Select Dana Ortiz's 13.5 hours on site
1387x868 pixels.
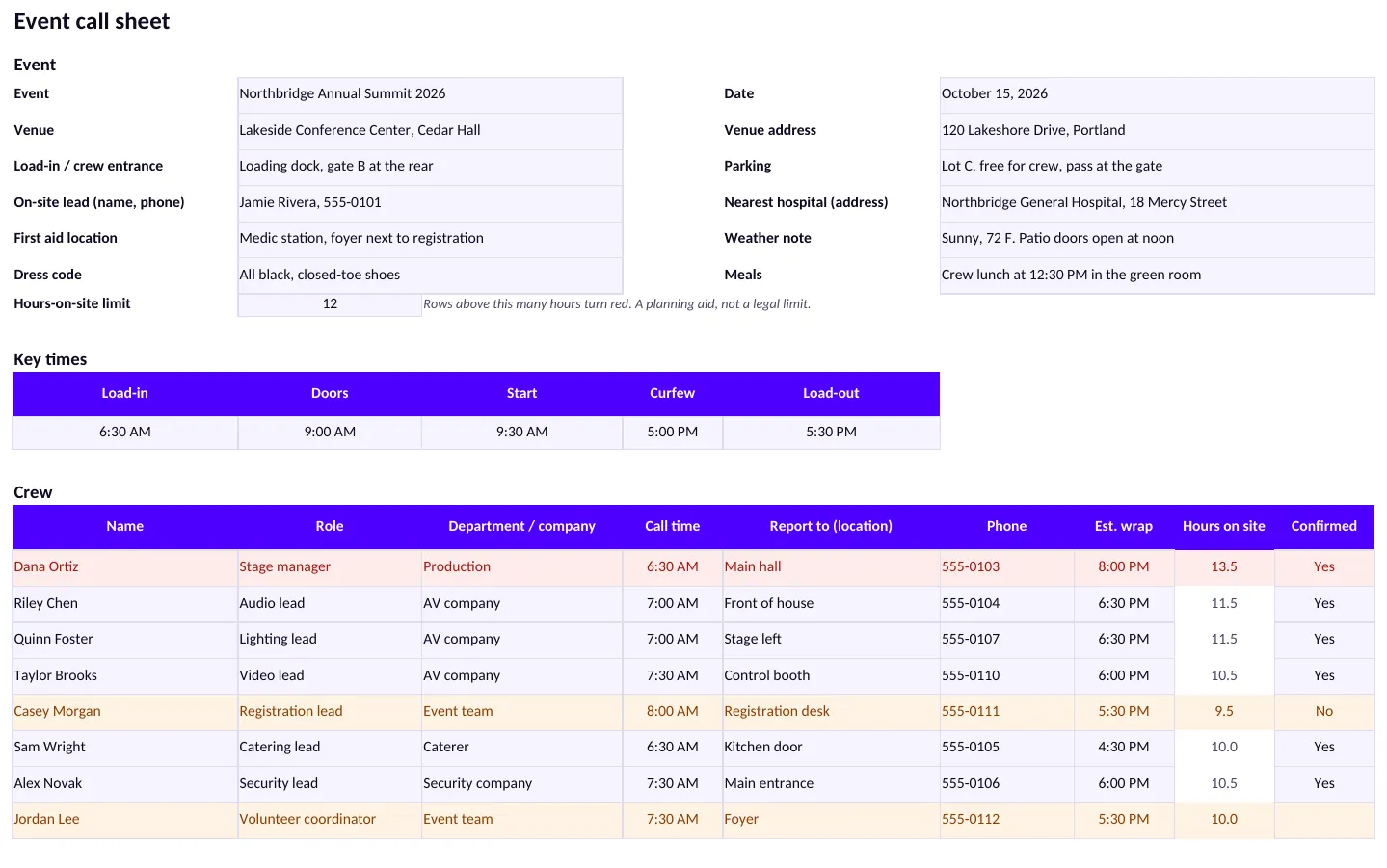(x=1224, y=567)
